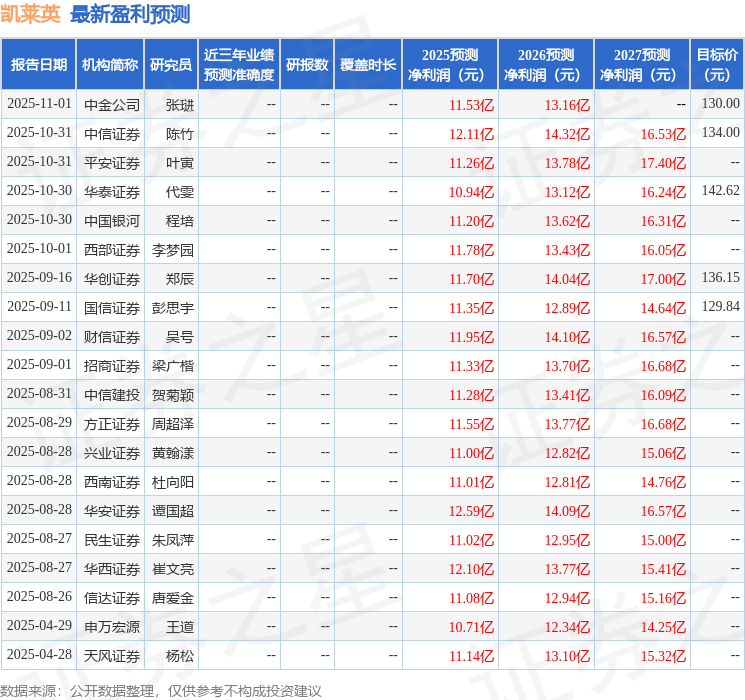Click institution 天风证券

(x=112, y=655)
